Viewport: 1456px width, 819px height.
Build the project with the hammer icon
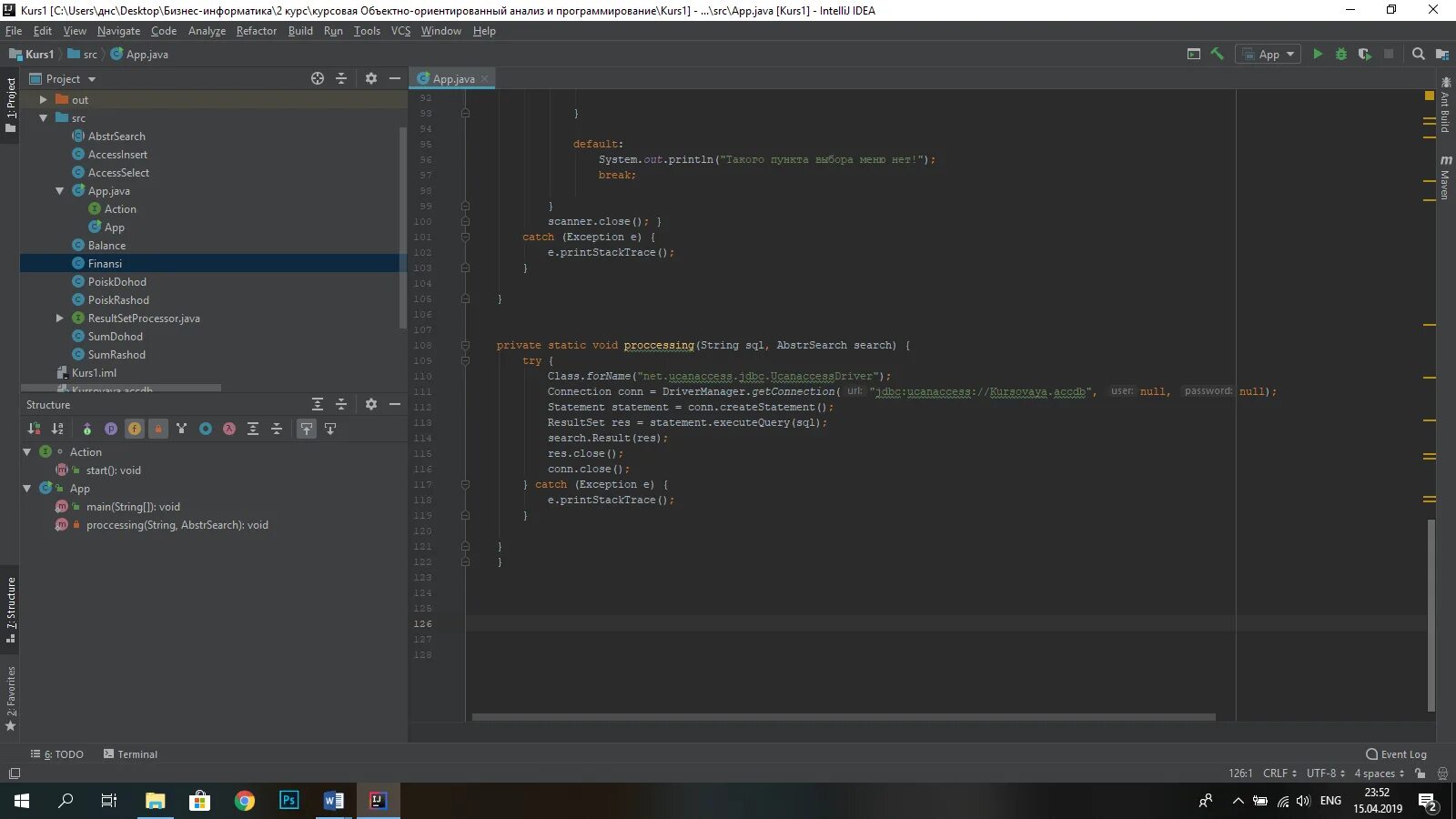(x=1217, y=55)
